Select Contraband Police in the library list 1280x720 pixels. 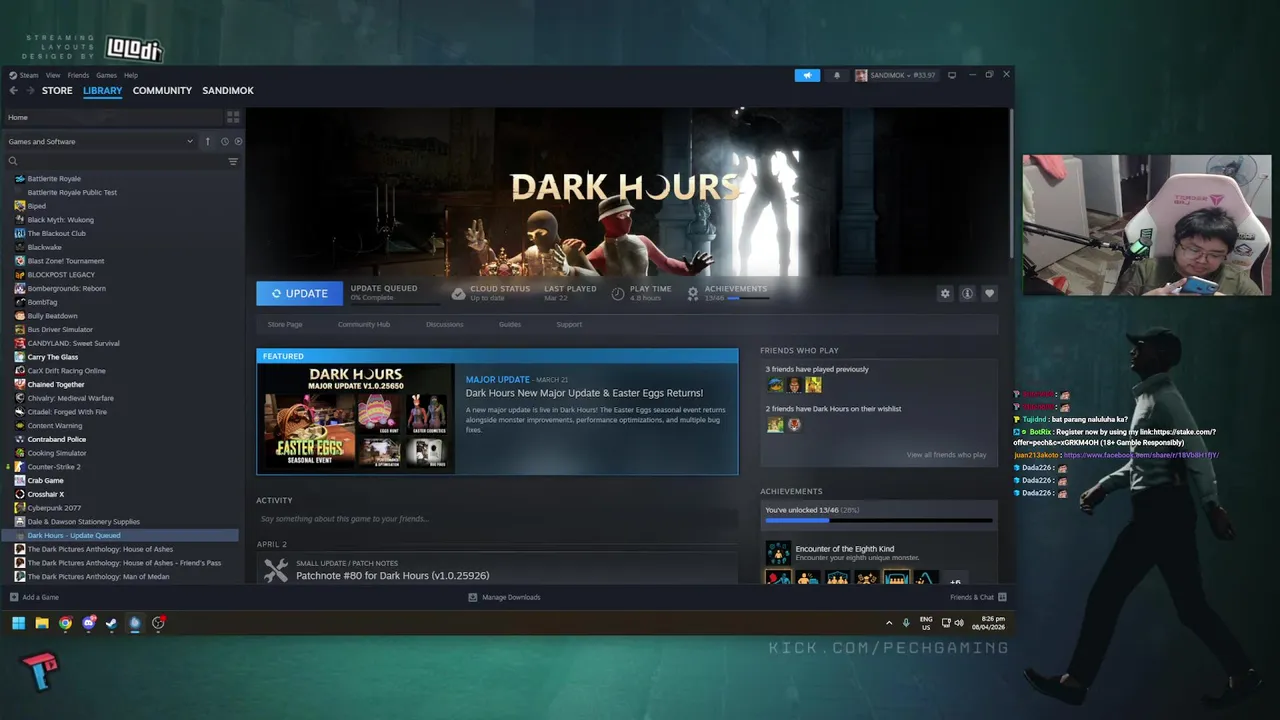pos(56,439)
